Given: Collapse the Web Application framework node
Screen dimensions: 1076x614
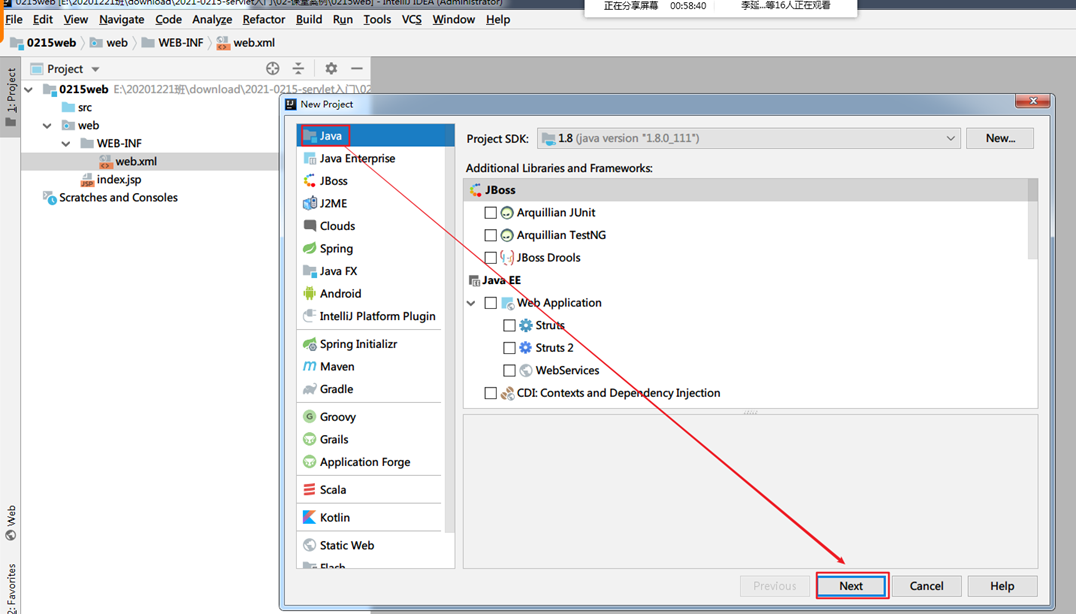Looking at the screenshot, I should (x=471, y=303).
